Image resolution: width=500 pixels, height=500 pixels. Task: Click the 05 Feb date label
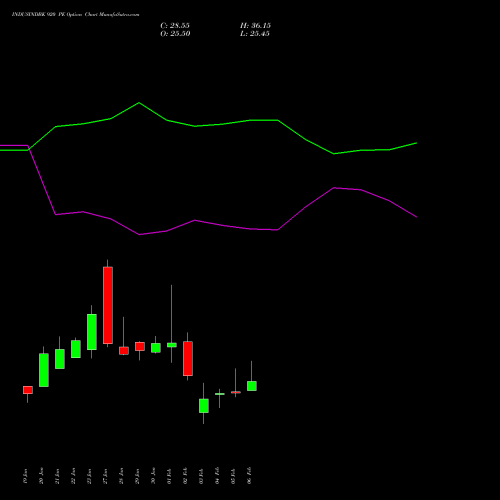[x=234, y=476]
